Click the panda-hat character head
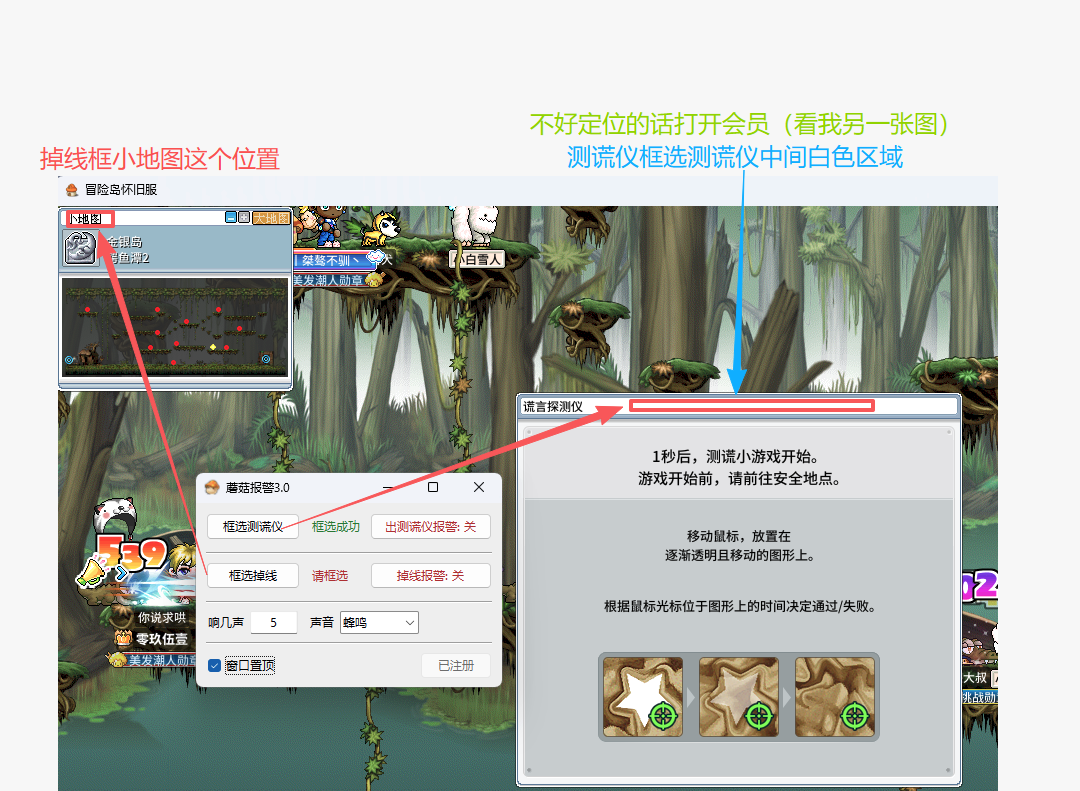1080x791 pixels. (x=114, y=515)
